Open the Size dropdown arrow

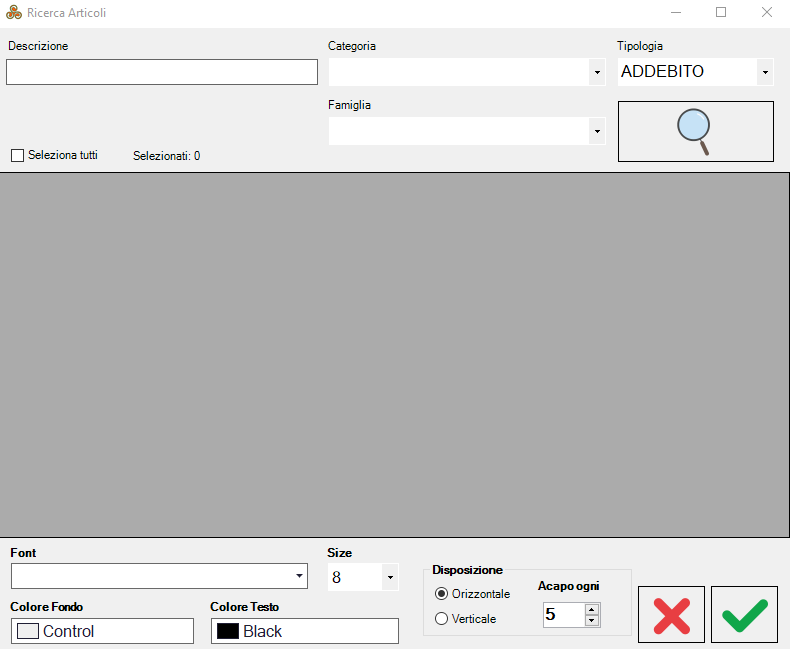click(389, 577)
